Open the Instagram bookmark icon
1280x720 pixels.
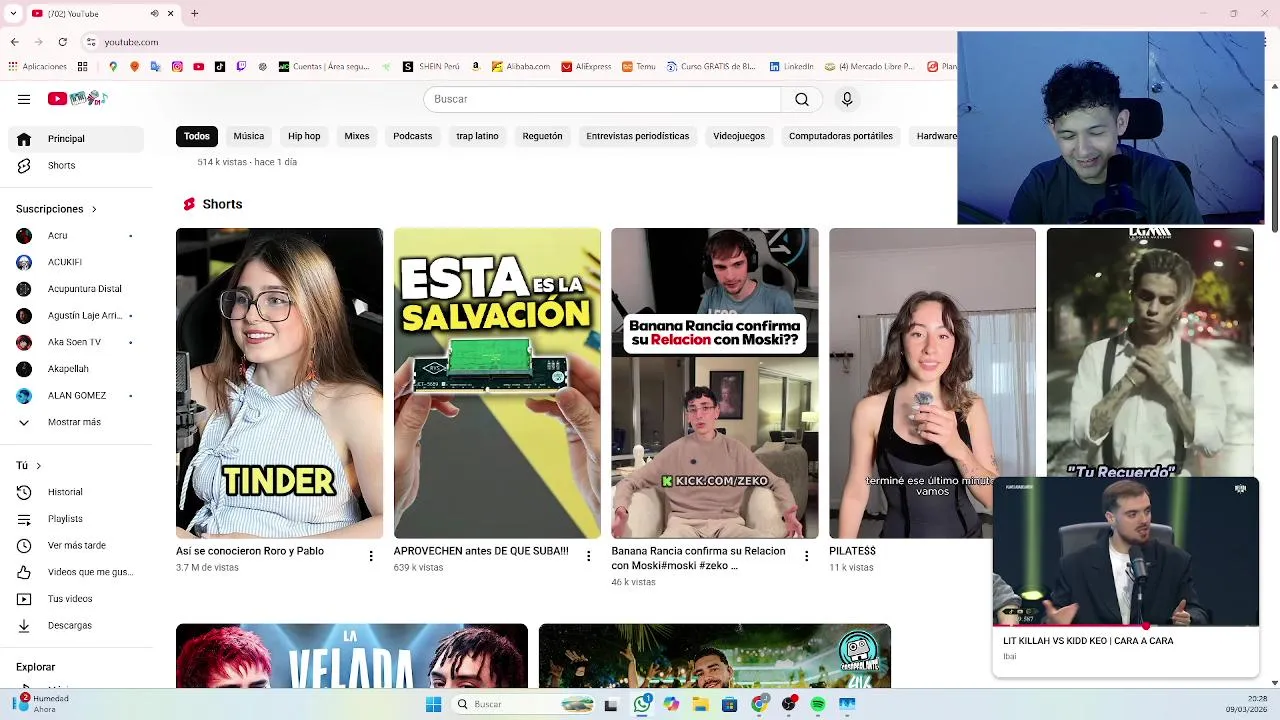pyautogui.click(x=177, y=67)
